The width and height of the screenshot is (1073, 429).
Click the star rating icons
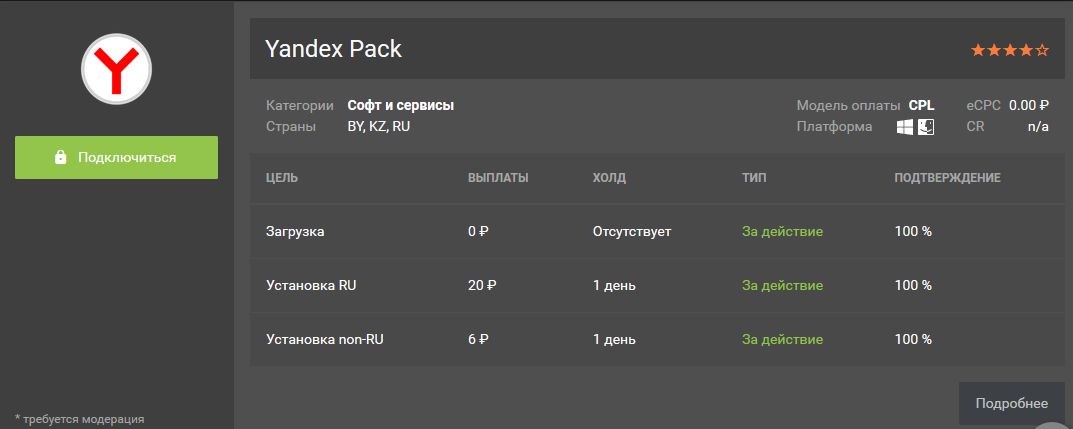click(x=1010, y=50)
